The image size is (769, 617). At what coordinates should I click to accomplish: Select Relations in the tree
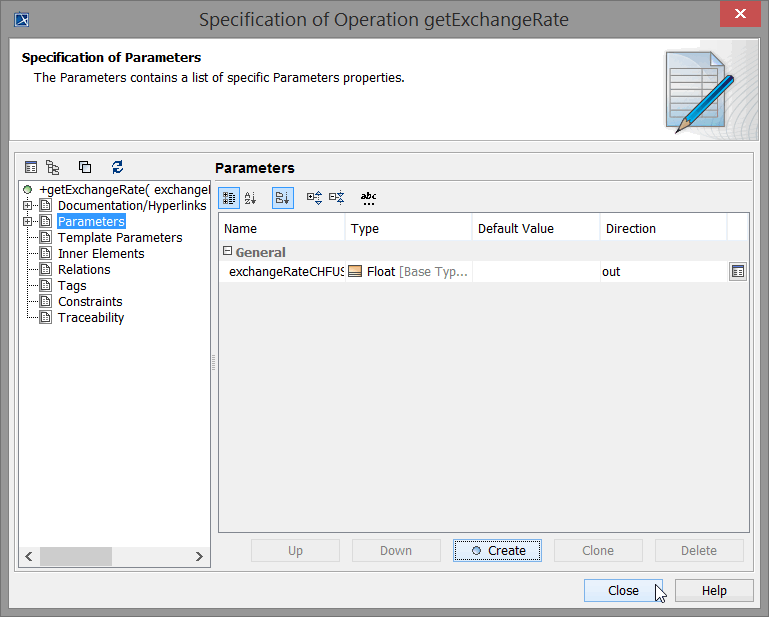pyautogui.click(x=84, y=270)
